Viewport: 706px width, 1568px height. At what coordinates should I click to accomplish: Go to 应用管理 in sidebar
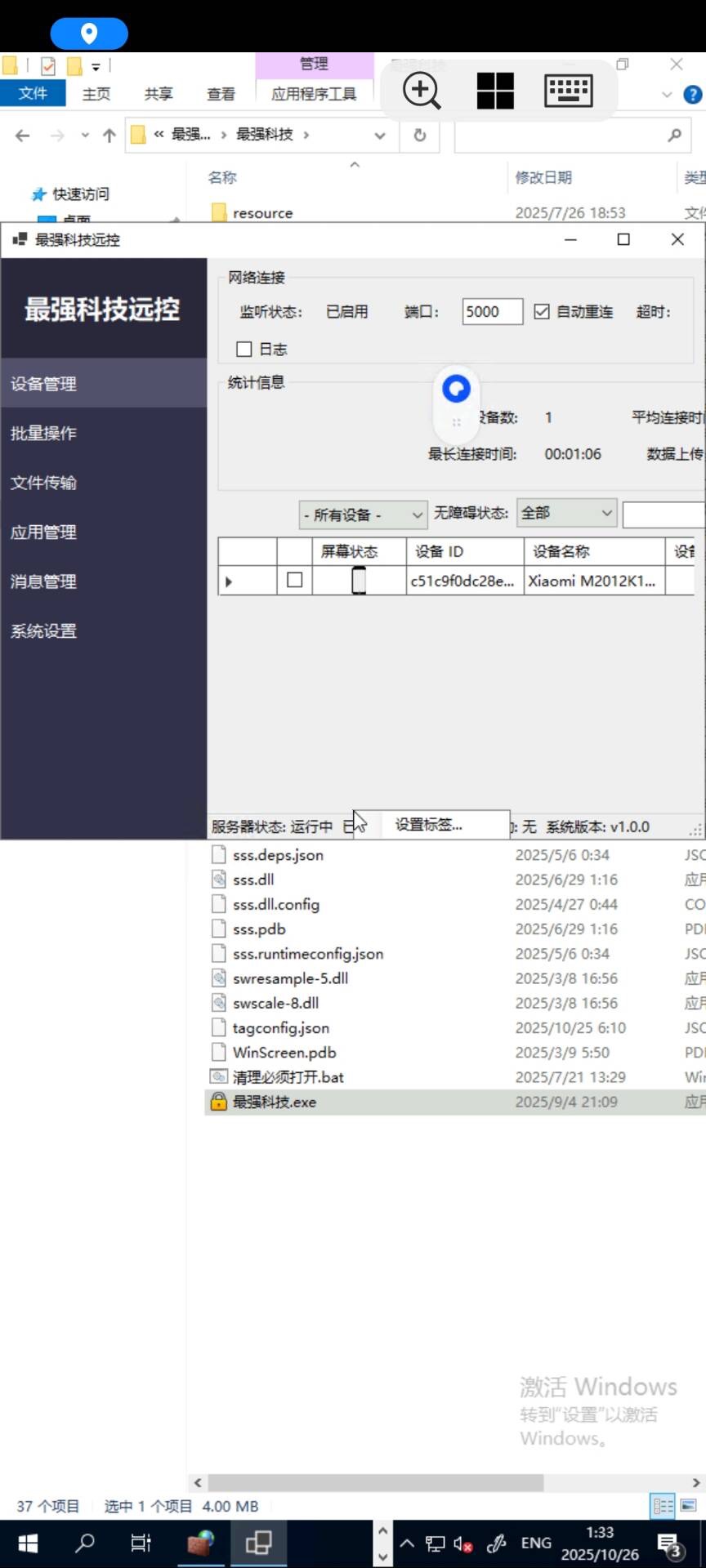coord(104,532)
